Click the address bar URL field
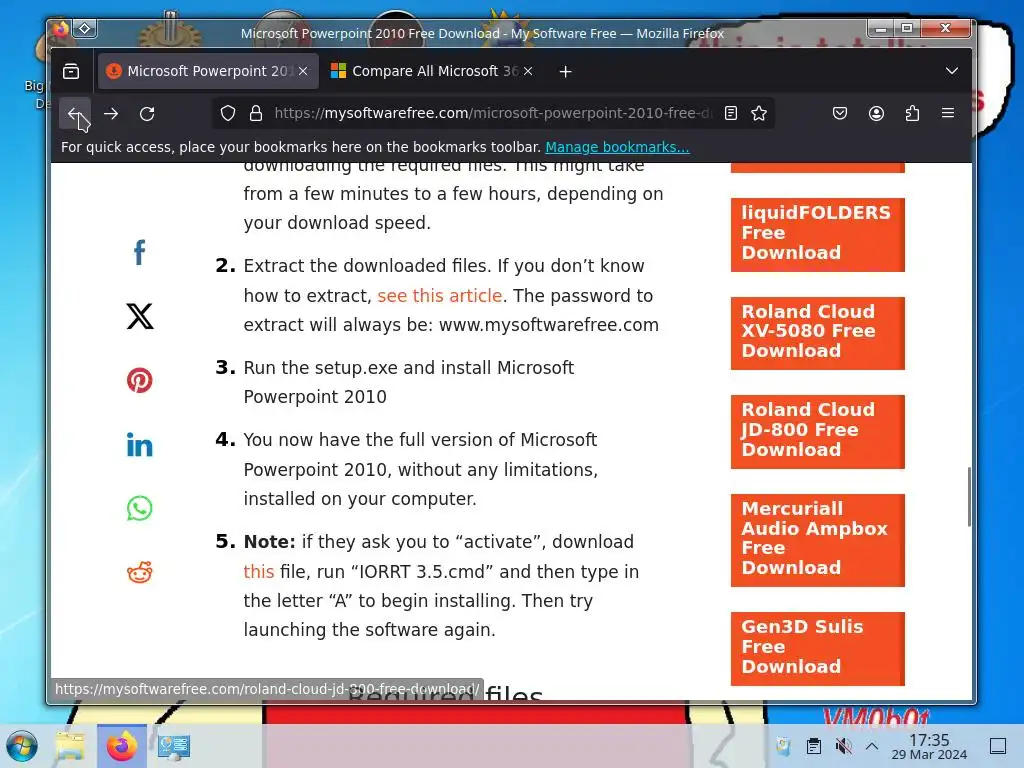The width and height of the screenshot is (1024, 768). [x=493, y=114]
